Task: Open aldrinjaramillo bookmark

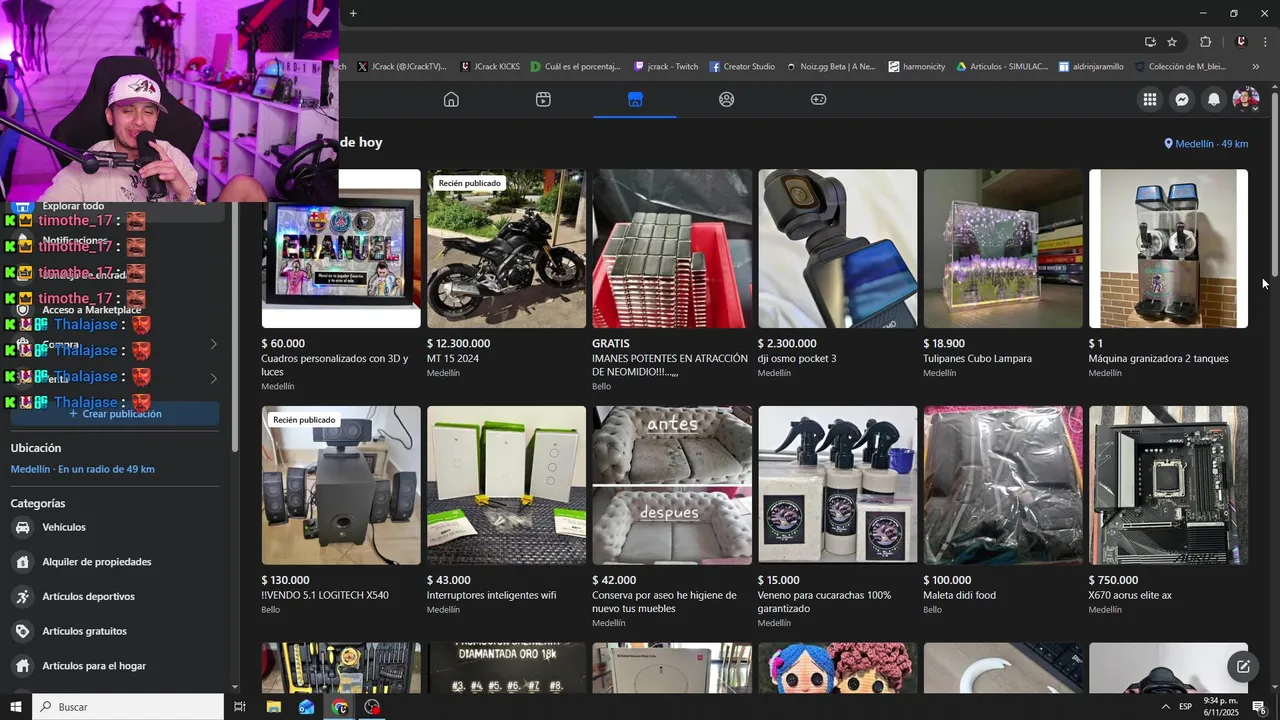Action: [1091, 67]
